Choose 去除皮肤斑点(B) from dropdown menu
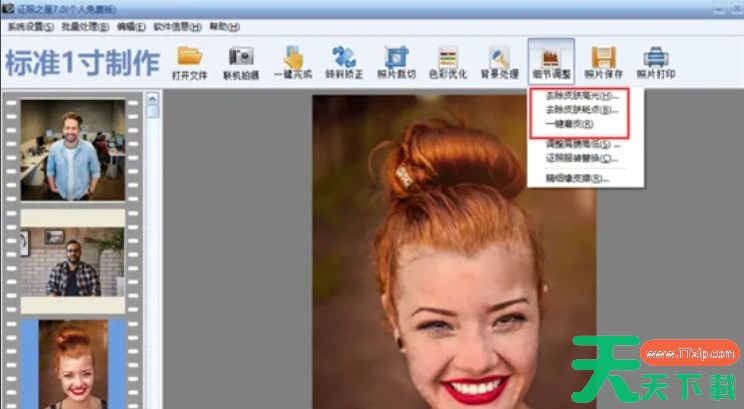The width and height of the screenshot is (744, 409). [576, 110]
